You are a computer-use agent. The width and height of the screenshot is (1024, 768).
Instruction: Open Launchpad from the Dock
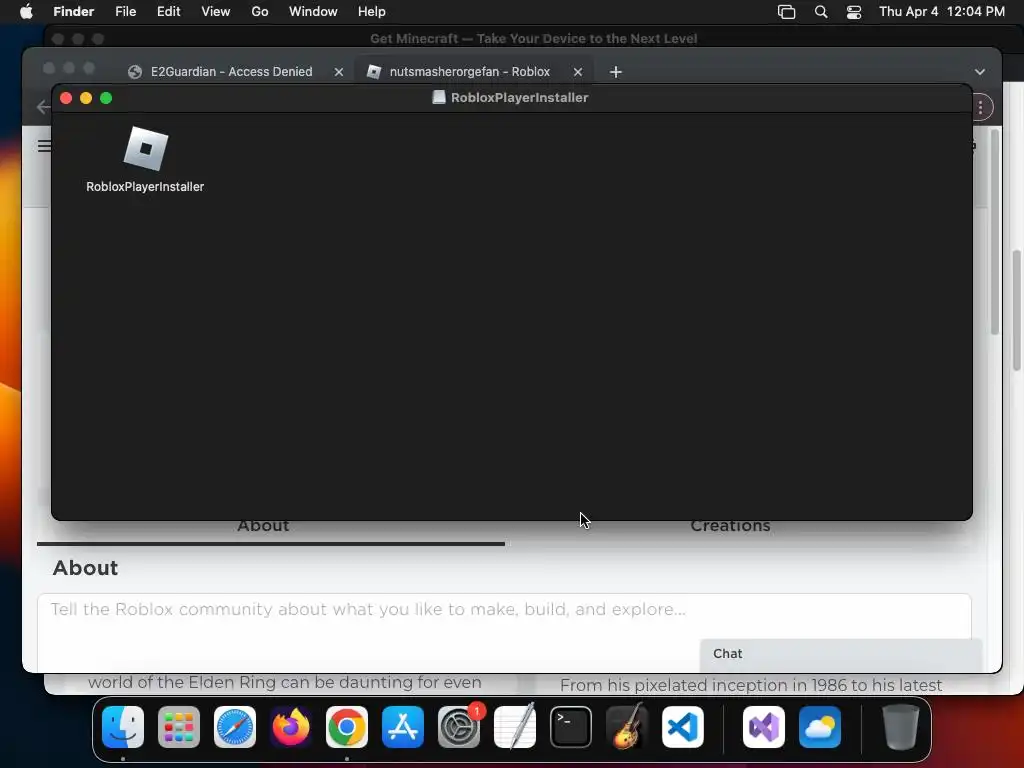(x=179, y=727)
